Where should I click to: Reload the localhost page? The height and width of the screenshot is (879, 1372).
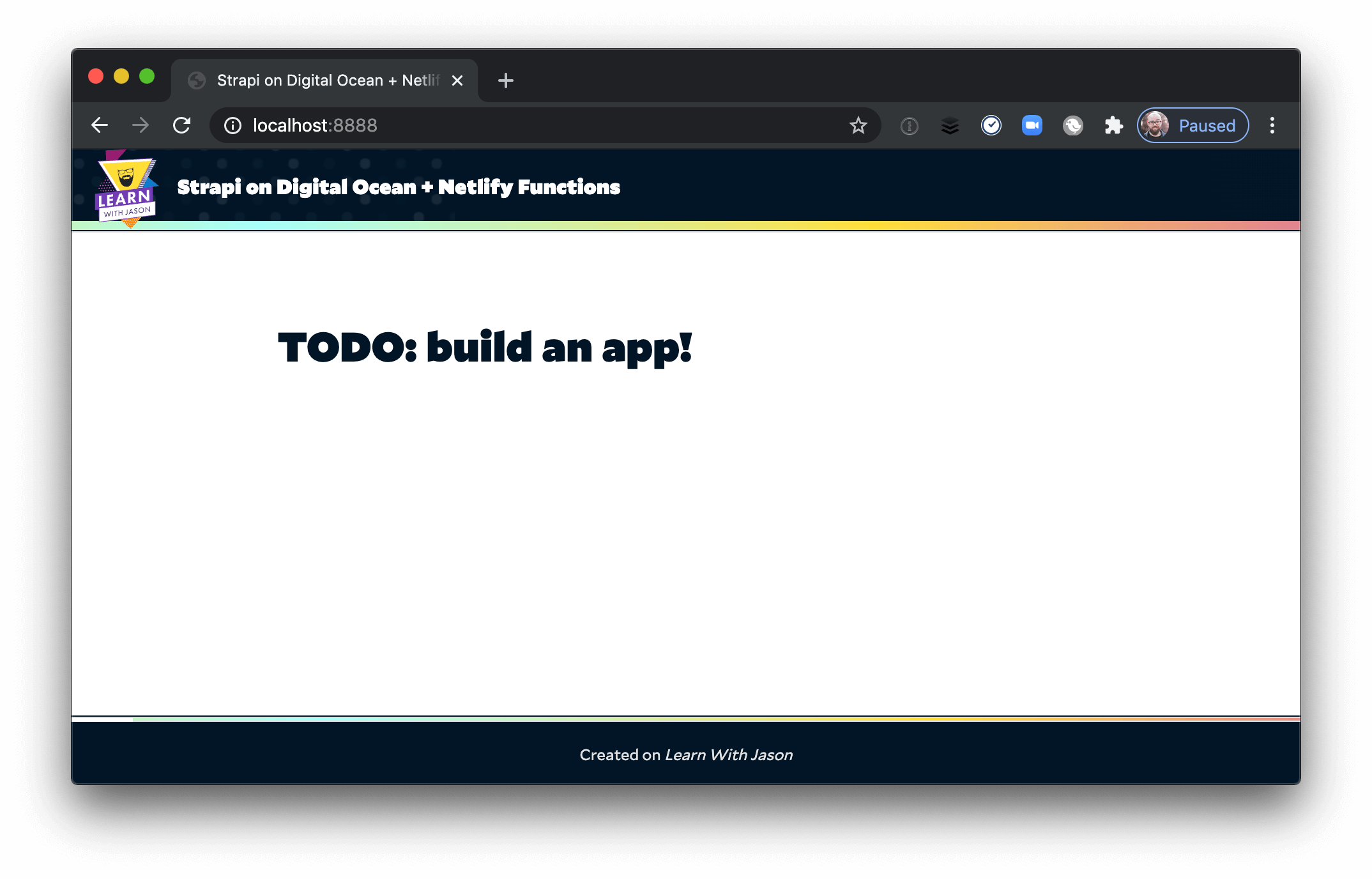[x=182, y=125]
